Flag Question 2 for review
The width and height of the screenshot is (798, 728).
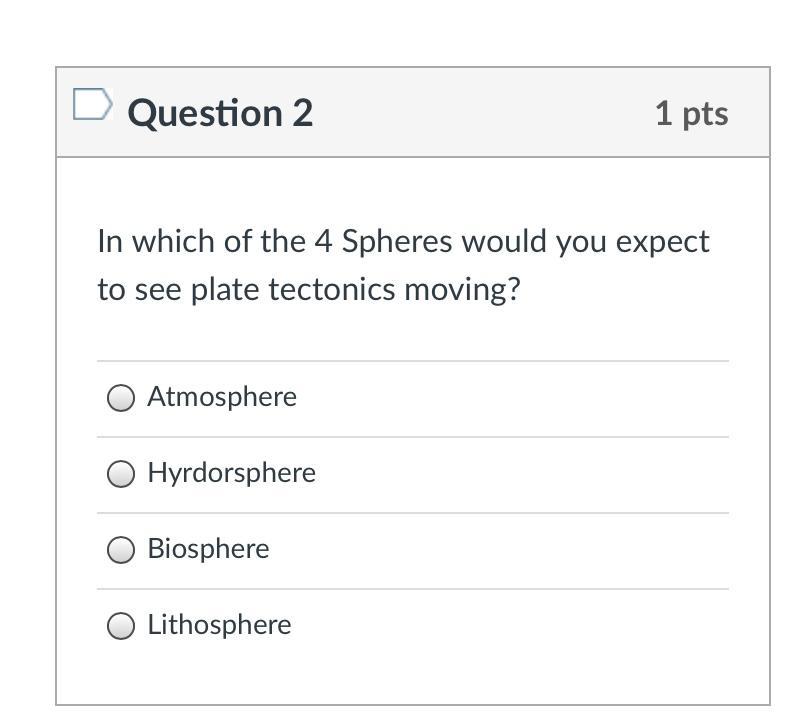[x=92, y=106]
